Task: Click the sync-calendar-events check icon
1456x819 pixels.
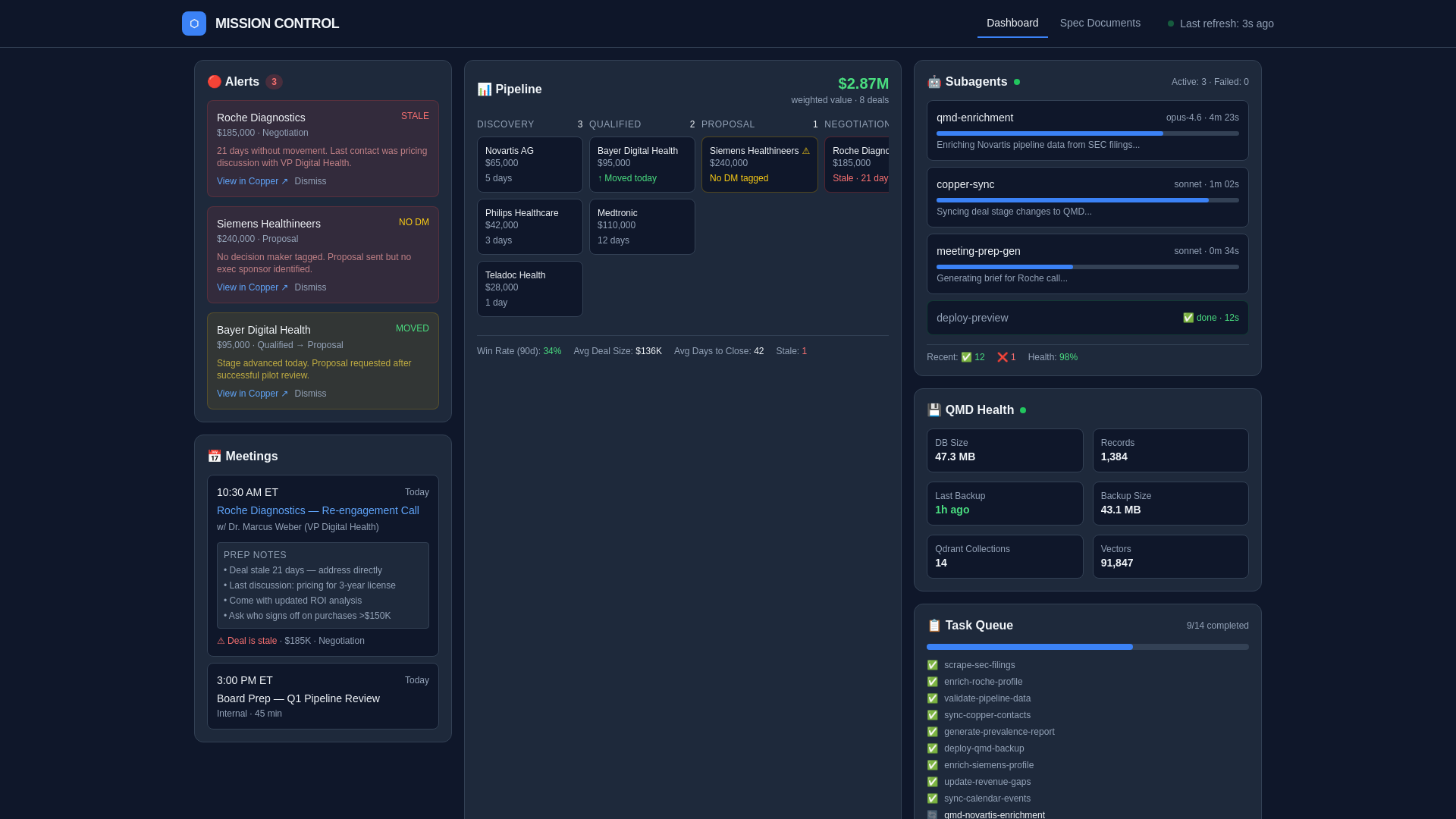Action: [x=932, y=799]
